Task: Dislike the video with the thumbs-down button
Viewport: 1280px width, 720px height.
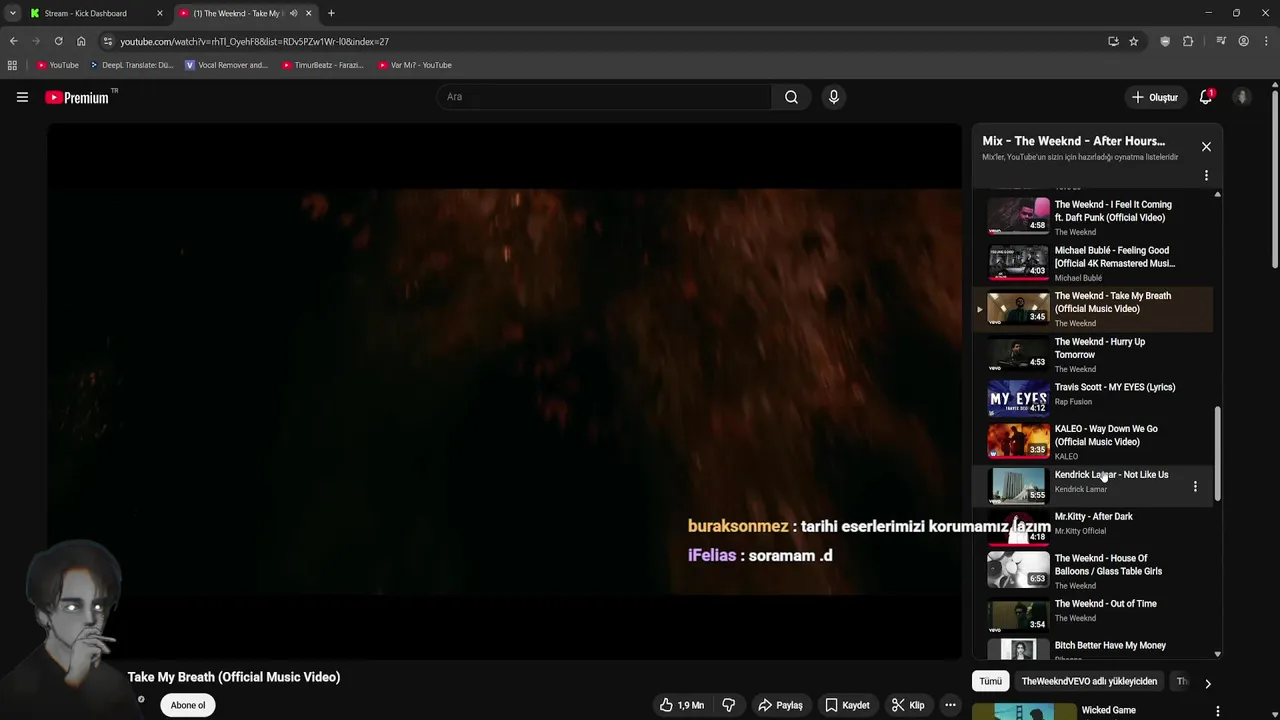Action: tap(728, 705)
